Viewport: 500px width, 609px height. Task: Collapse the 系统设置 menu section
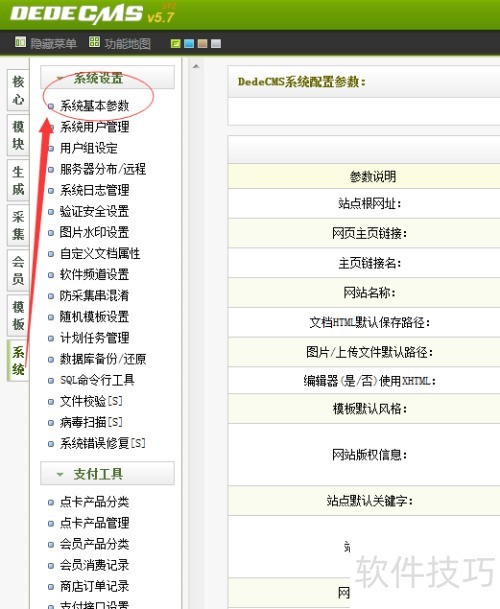tap(107, 78)
